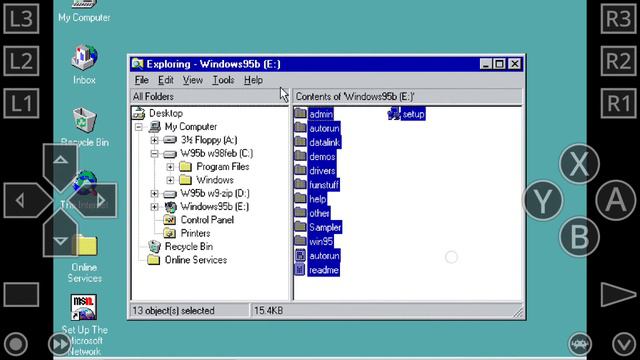
Task: Tap the R3 overlay button
Action: [x=619, y=18]
